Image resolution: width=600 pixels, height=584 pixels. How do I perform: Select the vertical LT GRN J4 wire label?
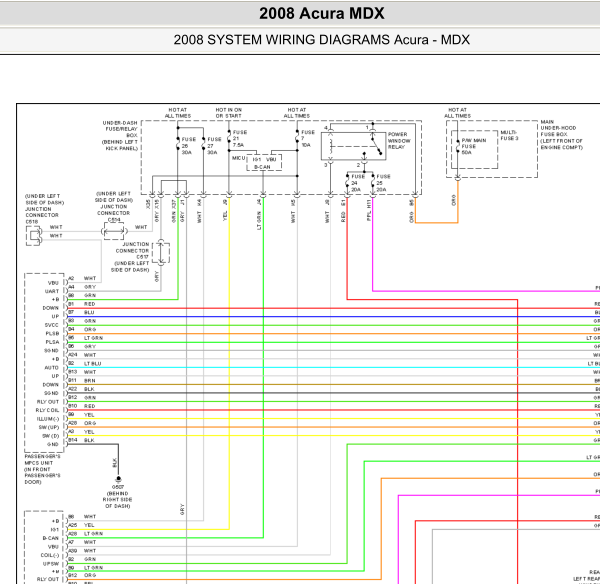(259, 214)
